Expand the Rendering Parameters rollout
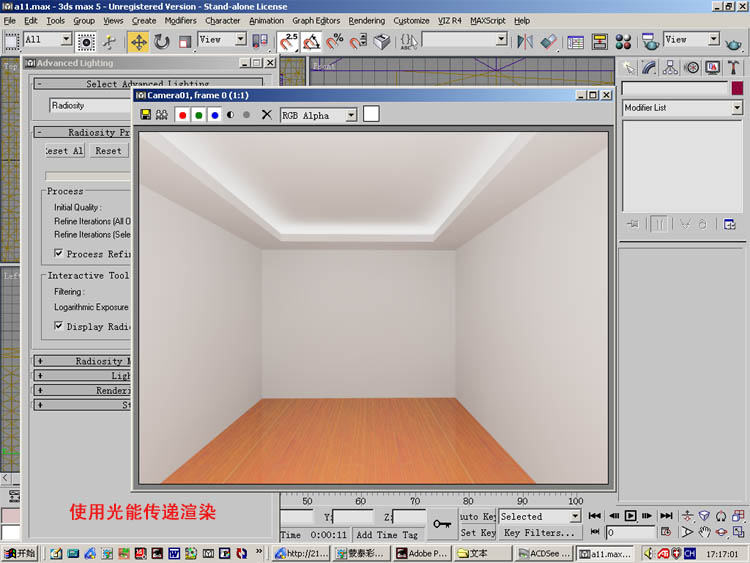The height and width of the screenshot is (563, 750). (x=82, y=390)
